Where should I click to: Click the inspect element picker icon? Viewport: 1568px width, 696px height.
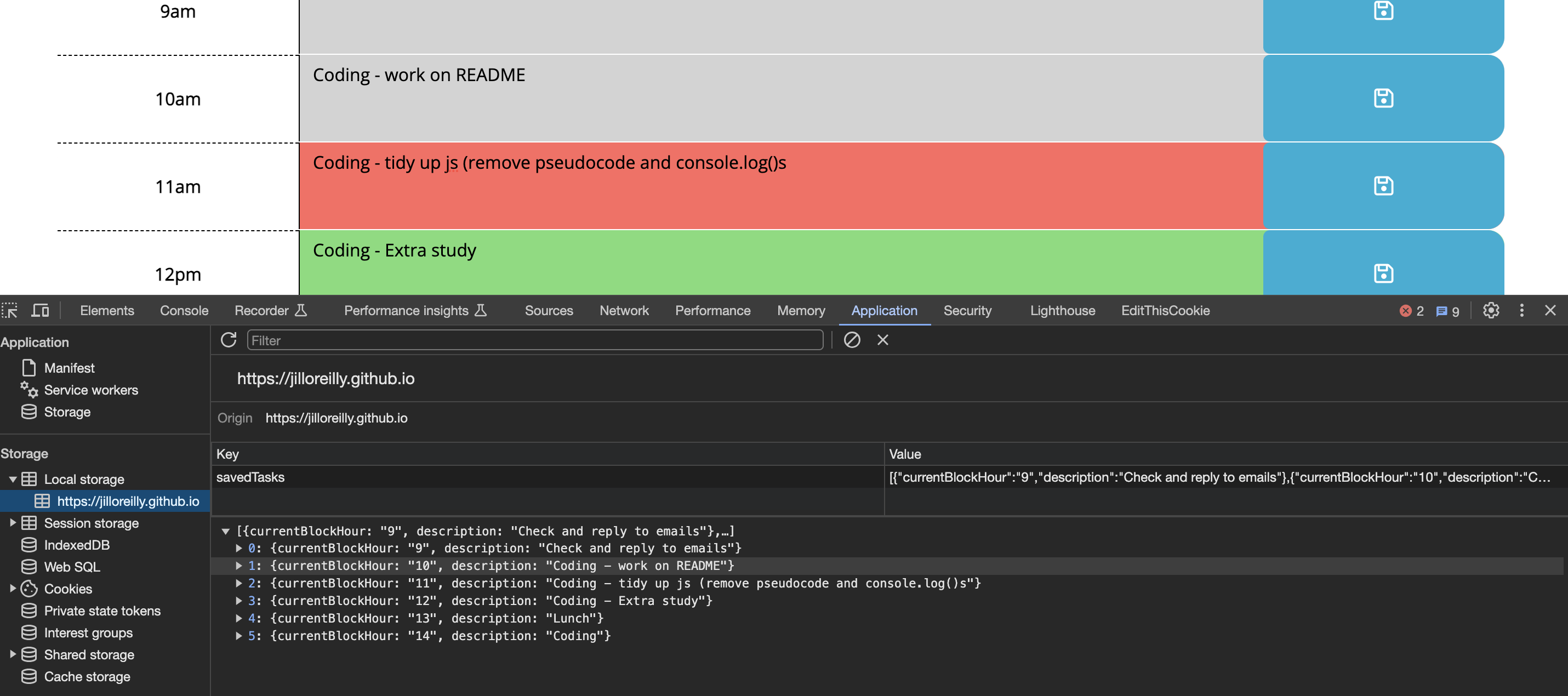[x=10, y=311]
